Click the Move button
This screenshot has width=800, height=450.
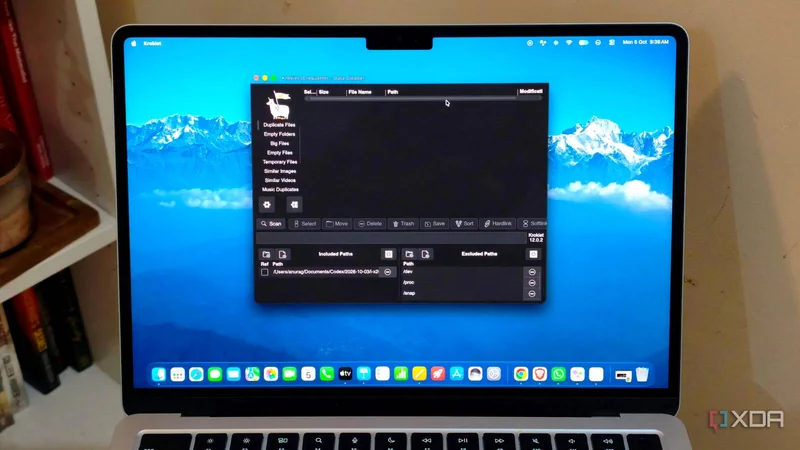[x=337, y=223]
